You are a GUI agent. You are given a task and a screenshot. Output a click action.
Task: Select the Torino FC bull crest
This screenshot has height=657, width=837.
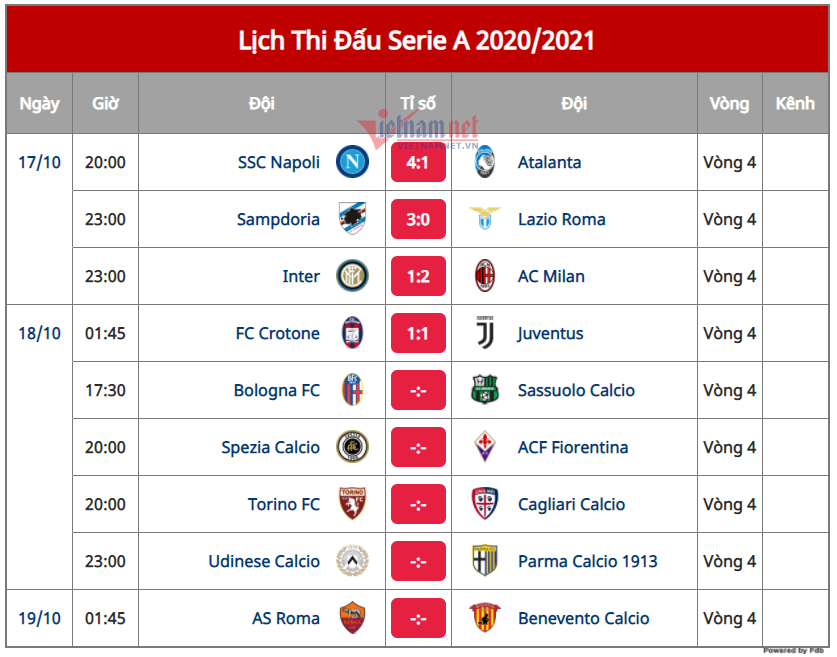pyautogui.click(x=352, y=503)
